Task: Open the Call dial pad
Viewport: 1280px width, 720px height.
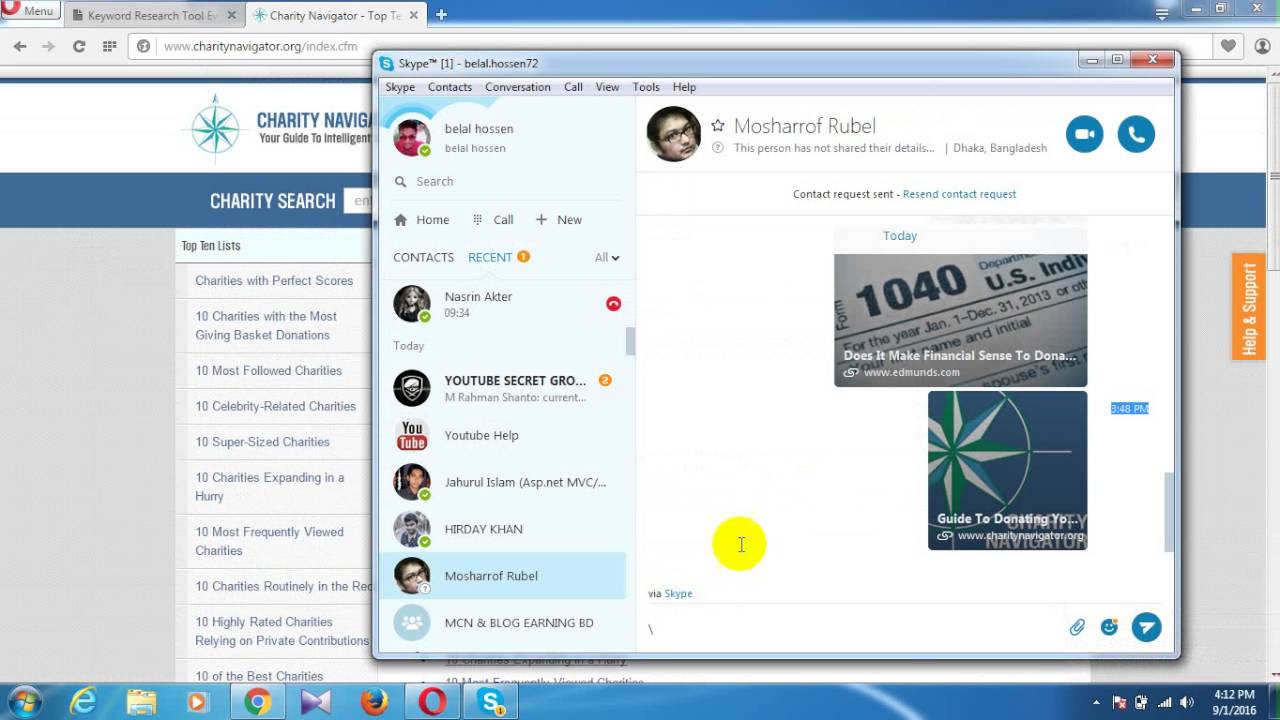Action: 493,220
